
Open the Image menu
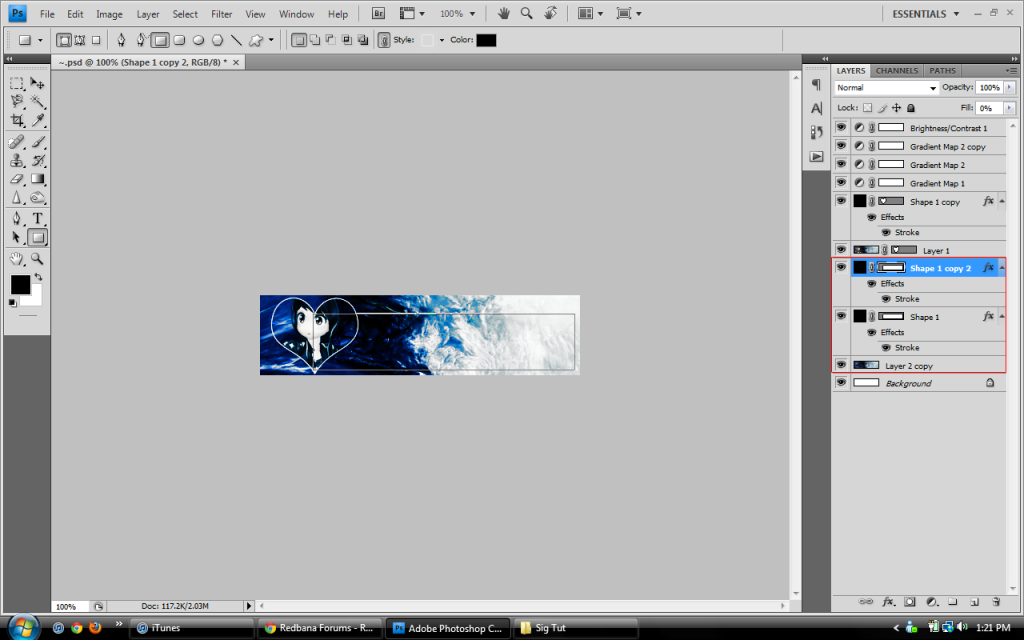click(x=109, y=14)
